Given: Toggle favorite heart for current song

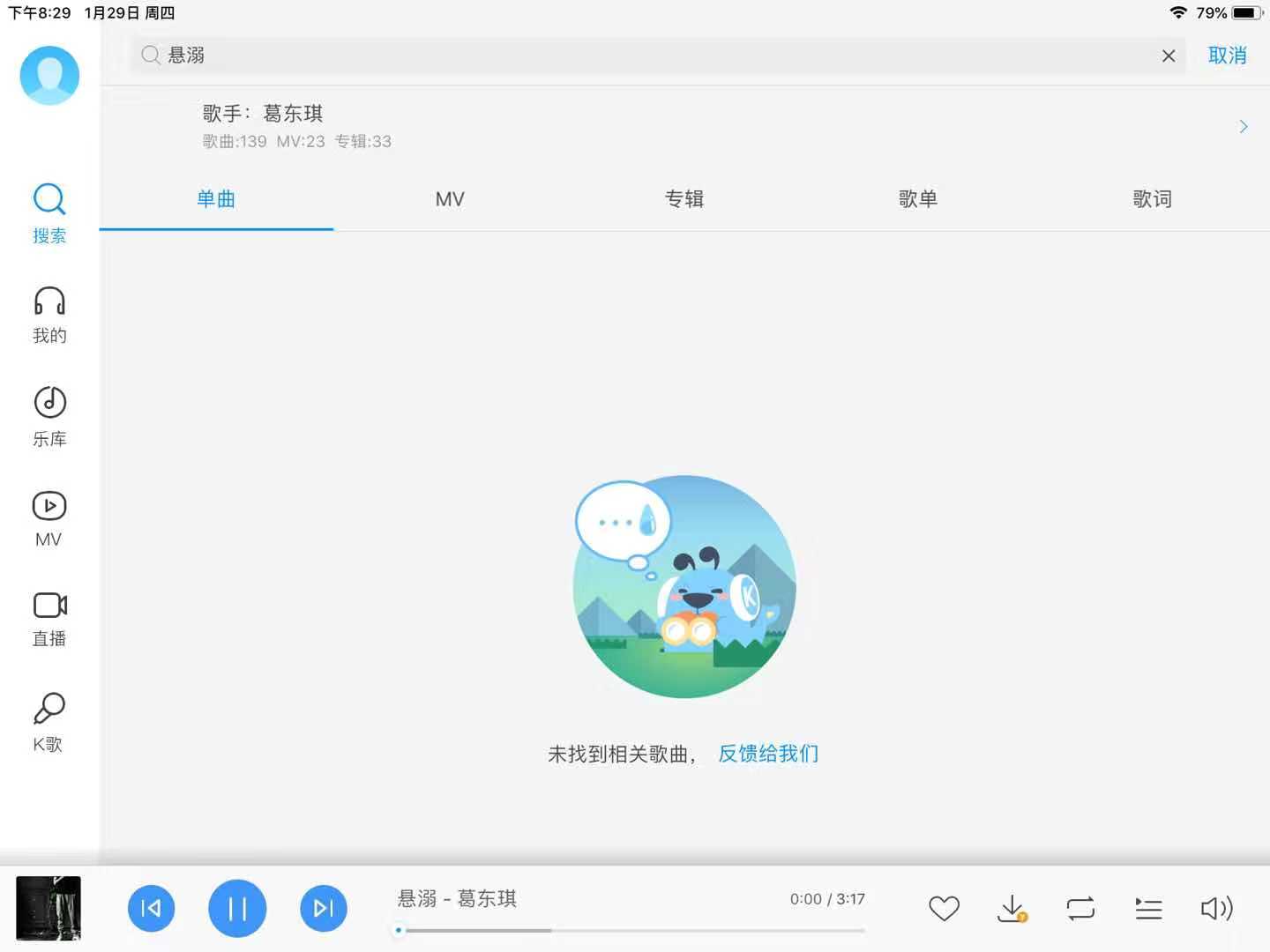Looking at the screenshot, I should point(944,908).
